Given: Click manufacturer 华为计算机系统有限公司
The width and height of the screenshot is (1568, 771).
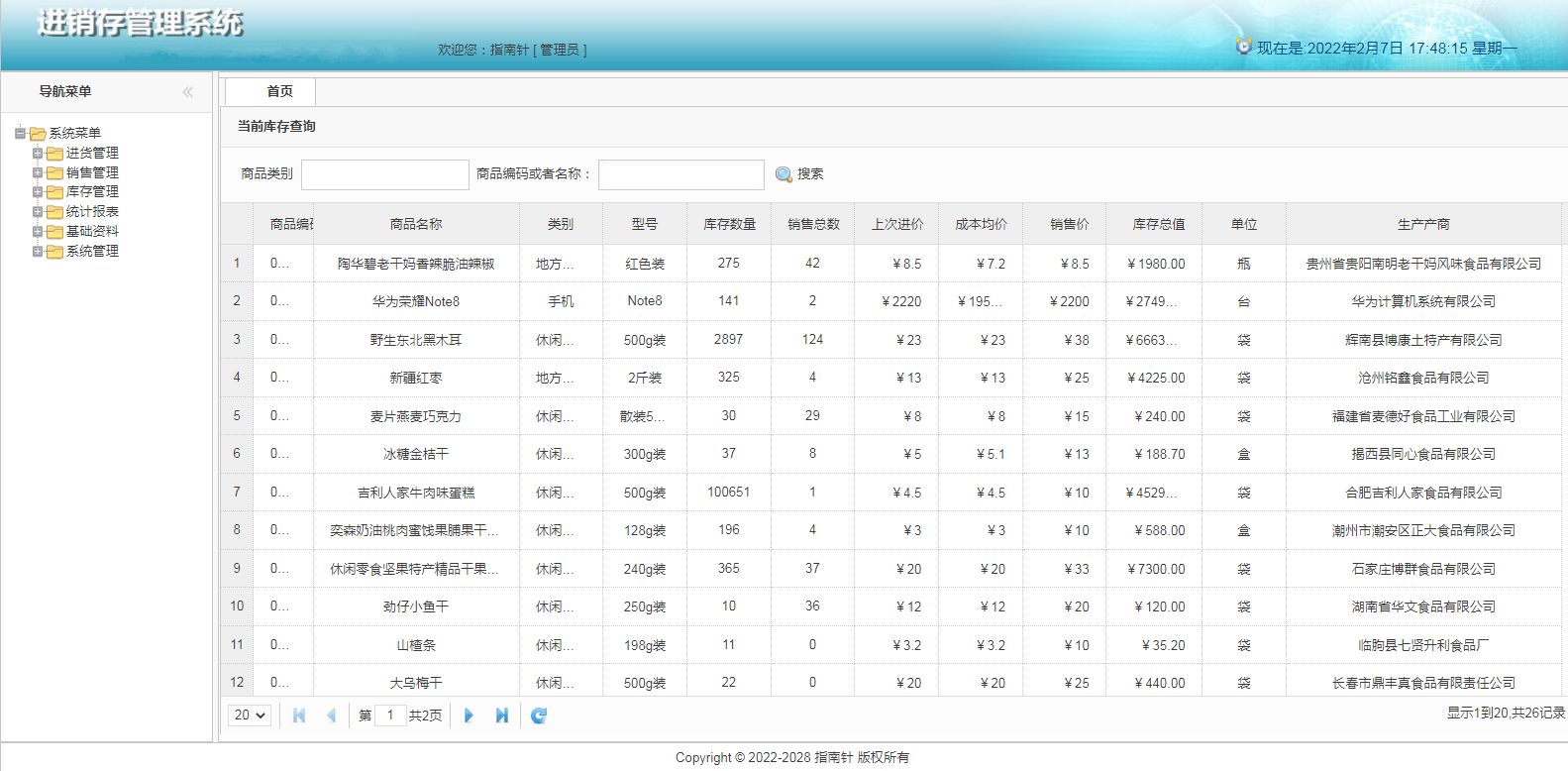Looking at the screenshot, I should [x=1423, y=301].
